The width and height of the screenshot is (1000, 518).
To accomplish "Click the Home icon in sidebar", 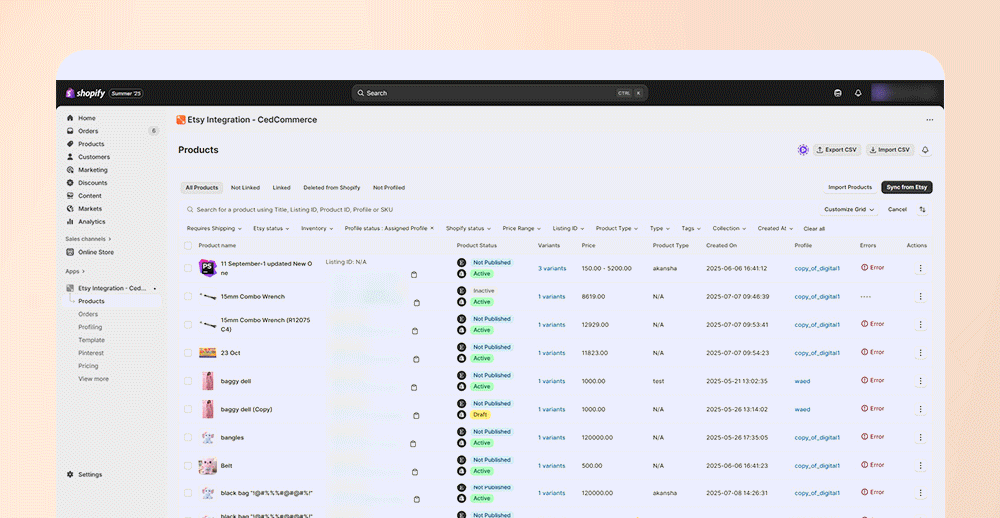I will [x=70, y=118].
